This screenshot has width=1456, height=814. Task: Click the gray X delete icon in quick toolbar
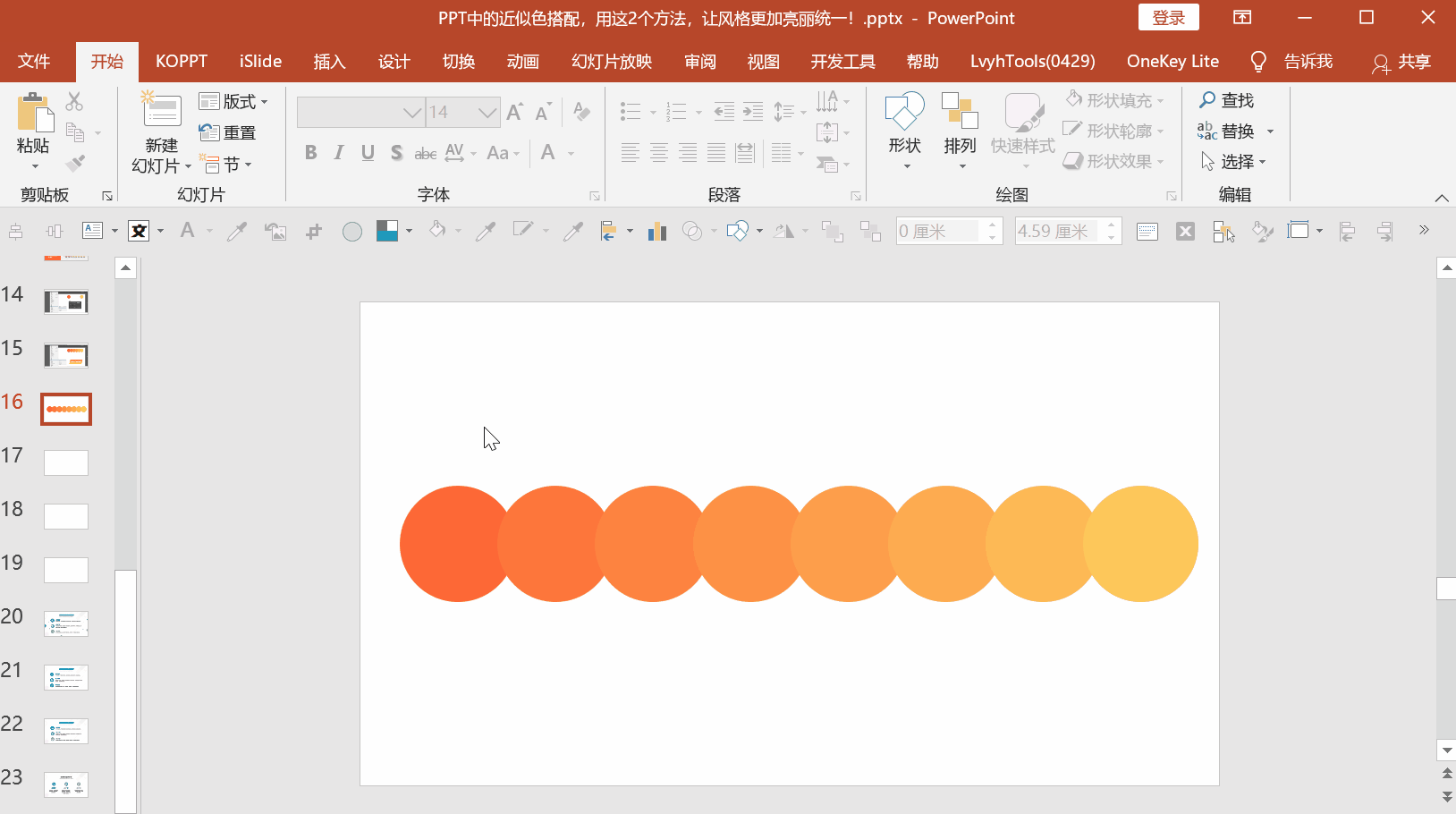1185,232
